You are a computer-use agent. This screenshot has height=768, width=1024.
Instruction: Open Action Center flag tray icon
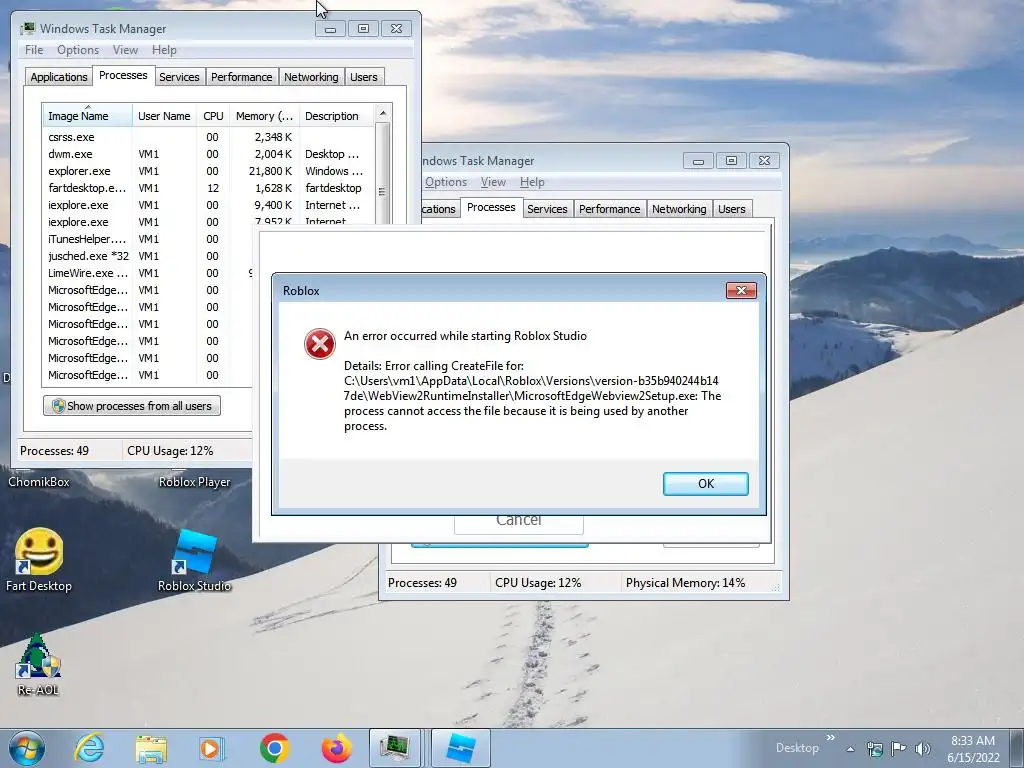point(899,749)
